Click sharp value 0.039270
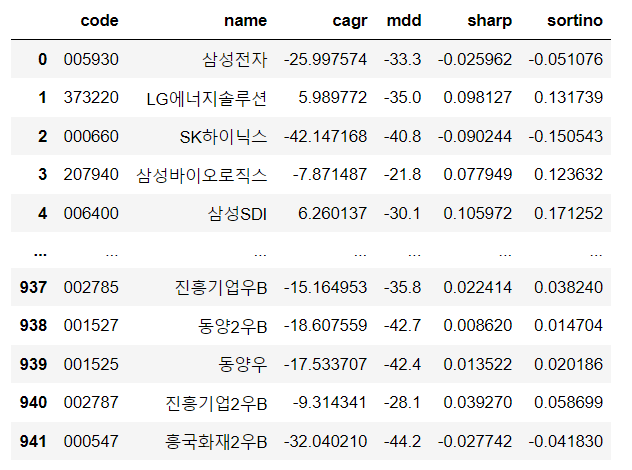 tap(478, 402)
